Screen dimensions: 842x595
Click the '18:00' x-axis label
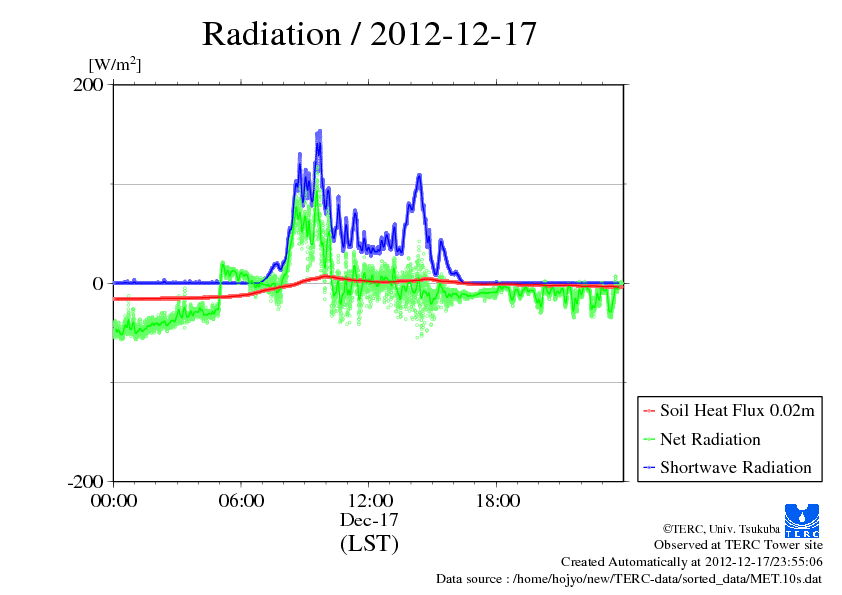point(498,501)
